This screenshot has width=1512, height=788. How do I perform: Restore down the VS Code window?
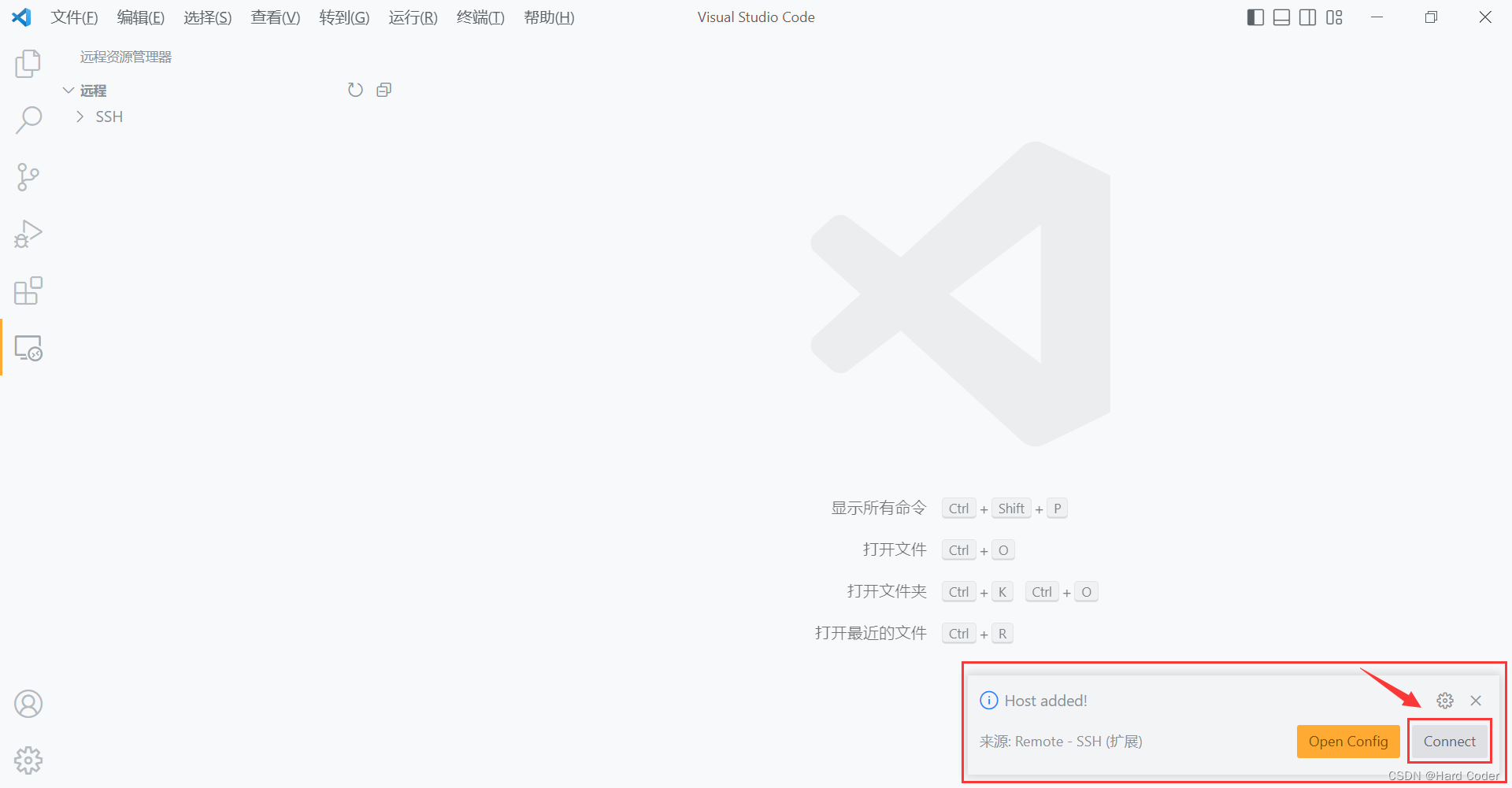[x=1431, y=17]
